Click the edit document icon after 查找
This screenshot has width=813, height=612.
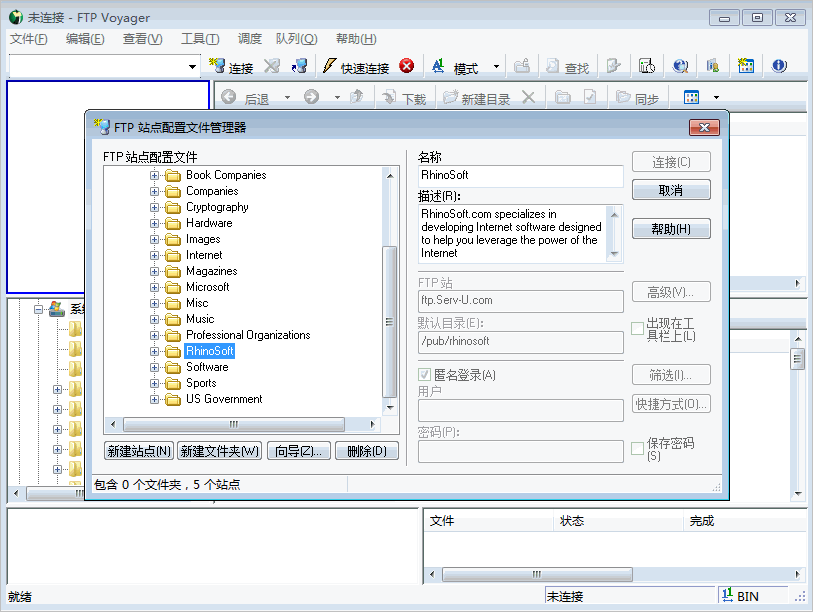tap(613, 66)
